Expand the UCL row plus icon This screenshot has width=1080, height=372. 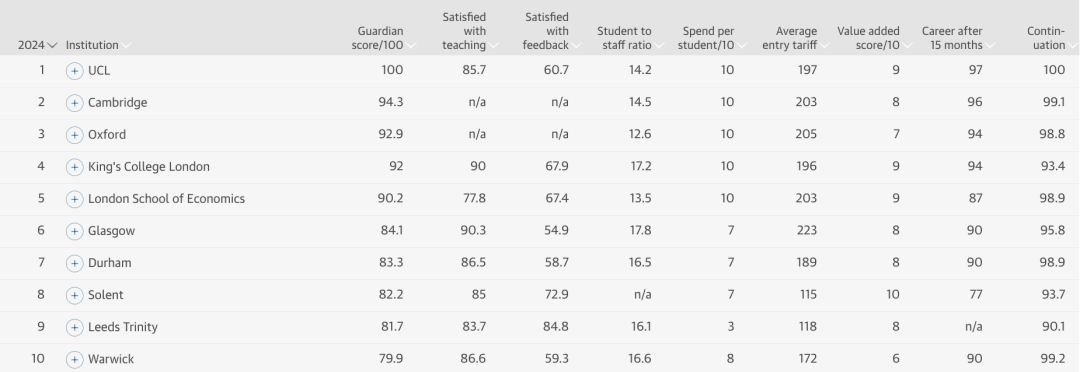74,71
